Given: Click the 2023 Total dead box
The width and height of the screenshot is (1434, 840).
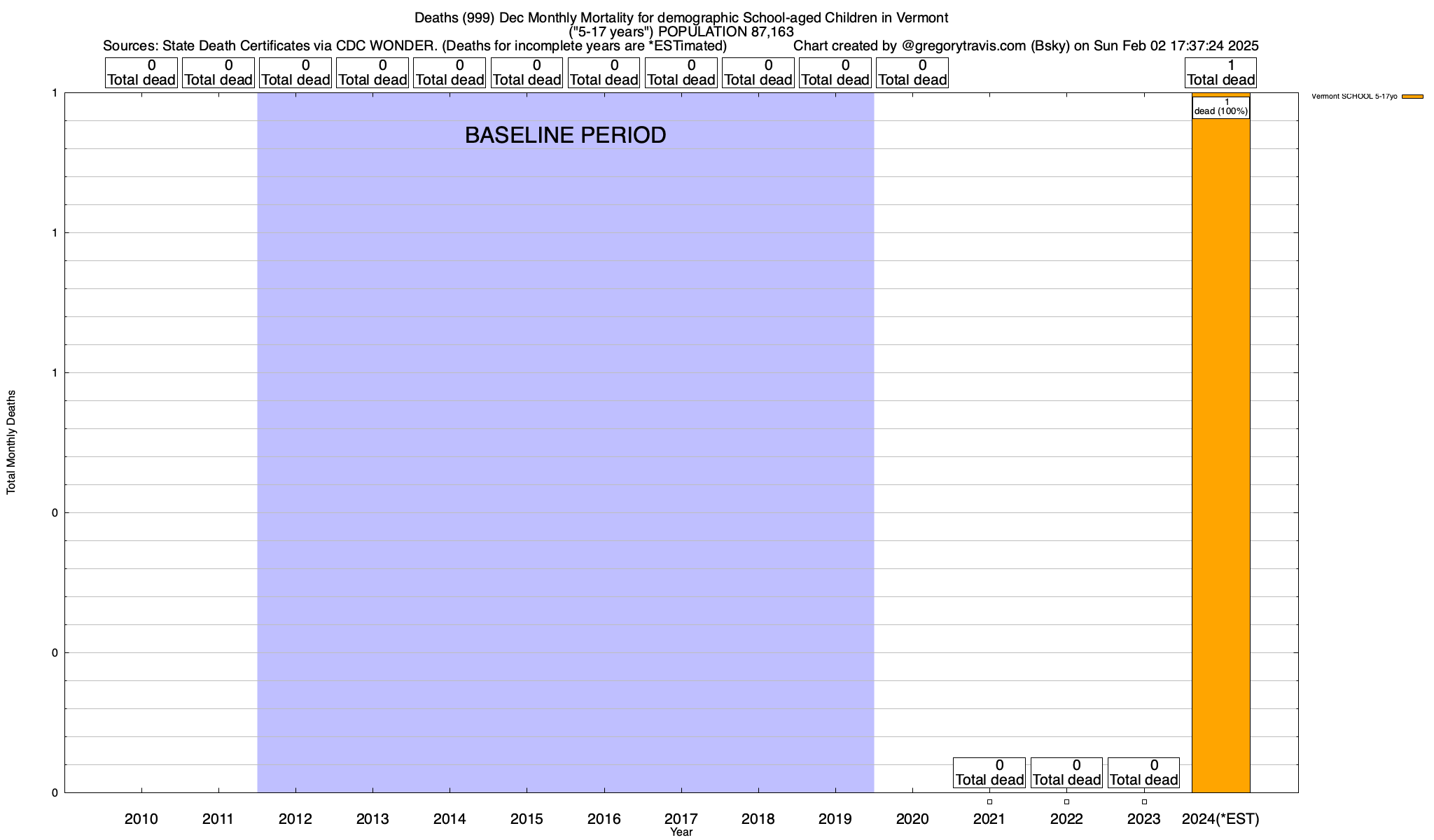Looking at the screenshot, I should [1143, 773].
